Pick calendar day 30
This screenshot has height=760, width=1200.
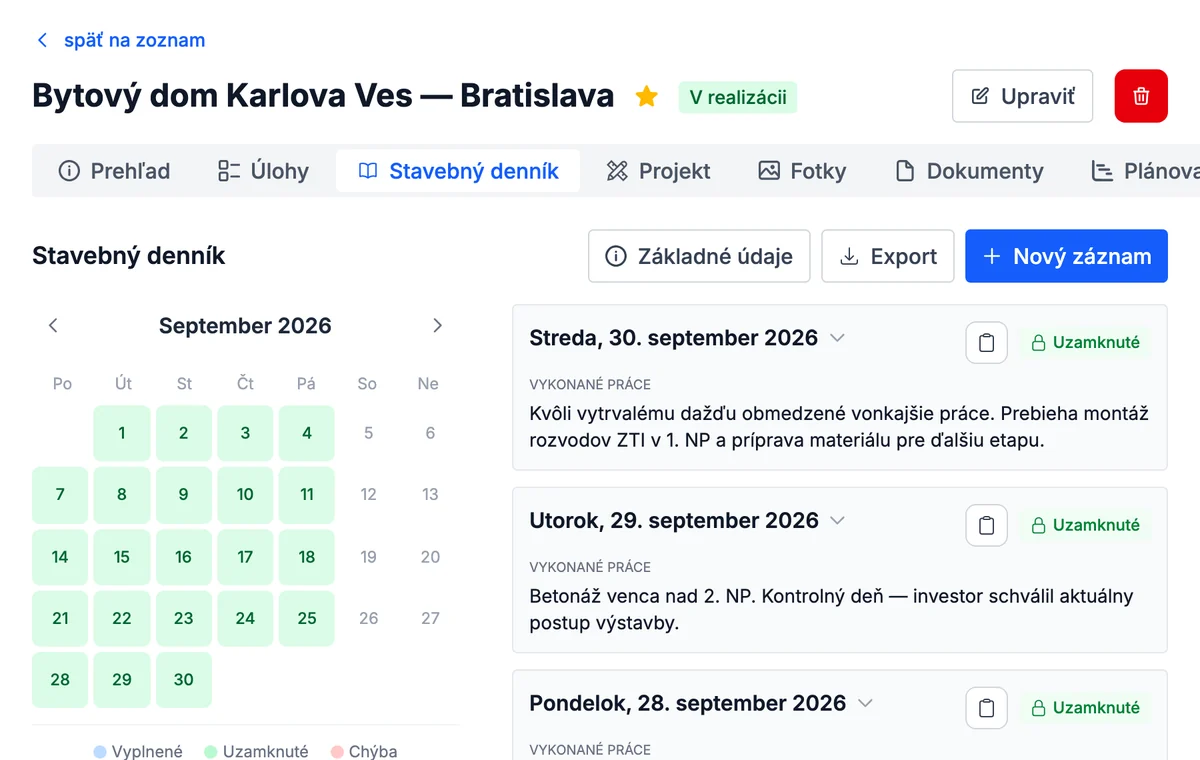click(x=183, y=680)
